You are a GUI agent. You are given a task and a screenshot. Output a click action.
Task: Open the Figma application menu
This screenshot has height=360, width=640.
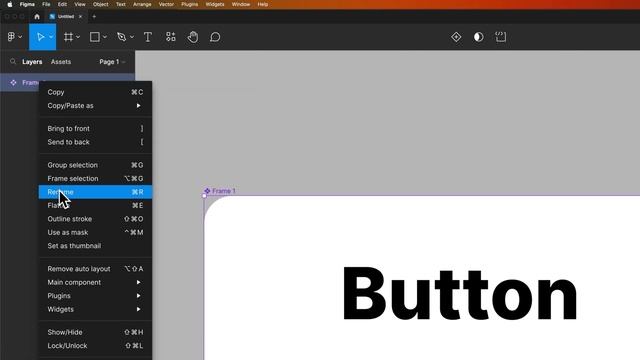27,4
